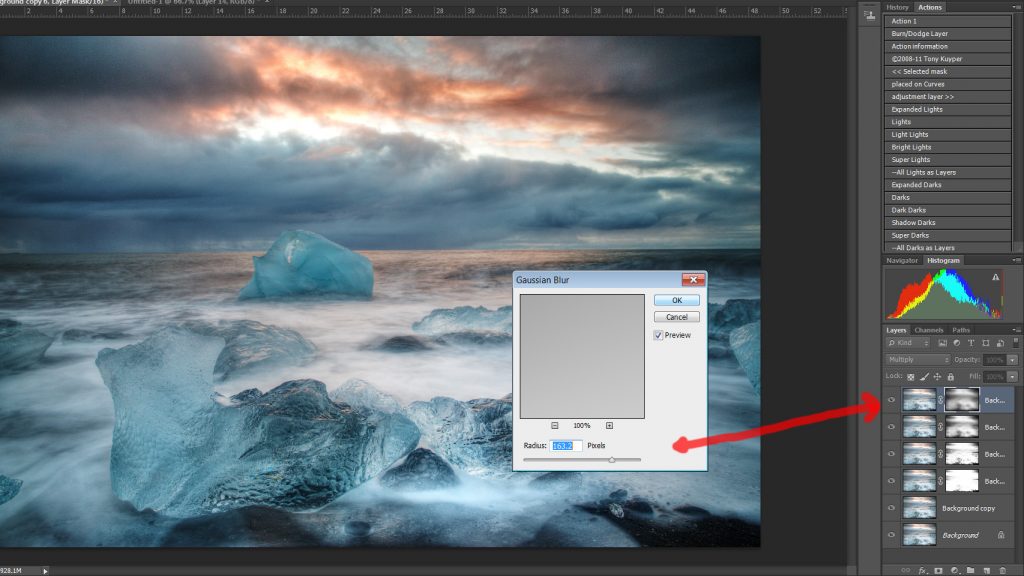
Task: Run the Dark Darks action
Action: point(948,210)
